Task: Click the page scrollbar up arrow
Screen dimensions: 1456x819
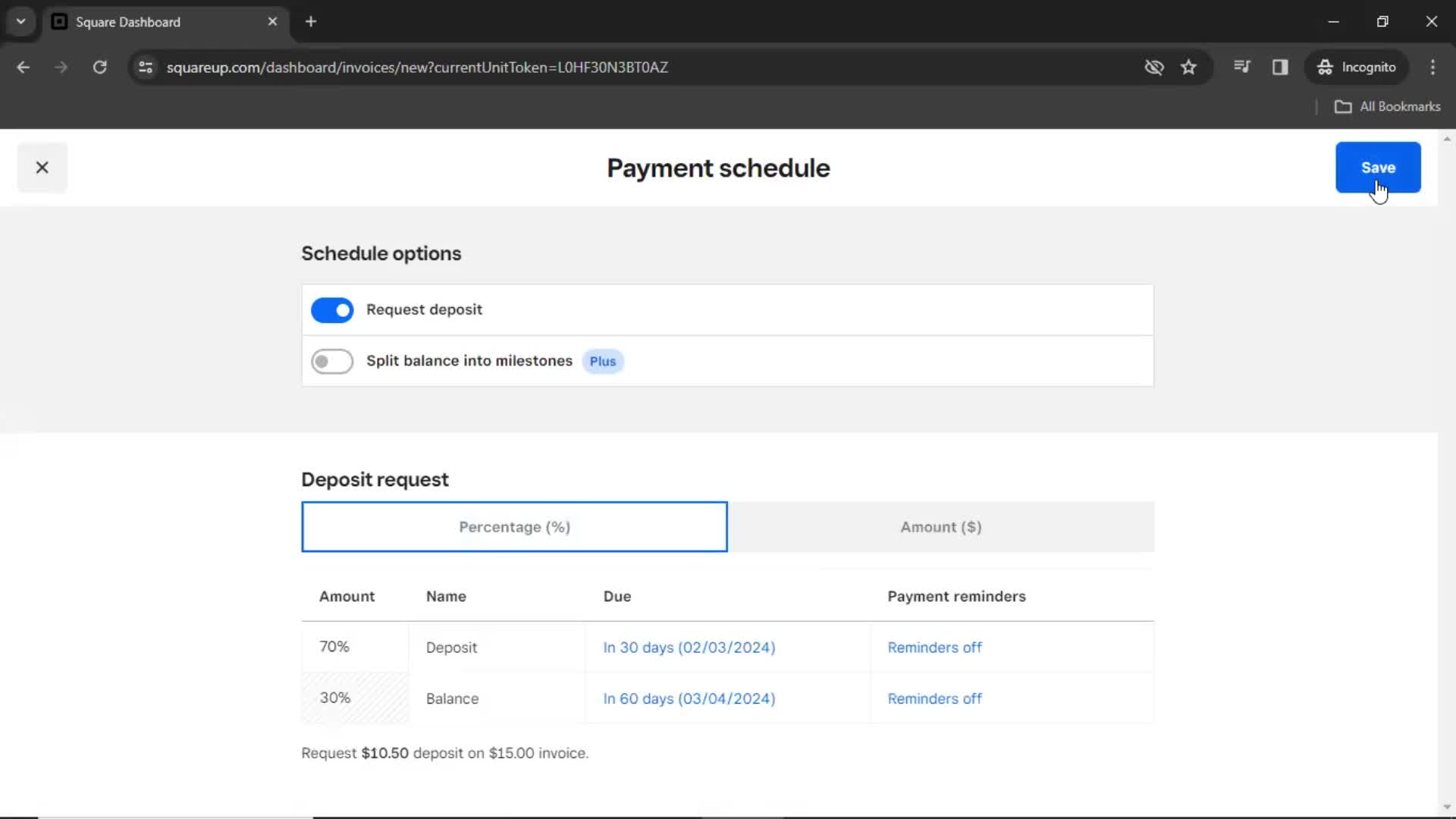Action: coord(1446,139)
